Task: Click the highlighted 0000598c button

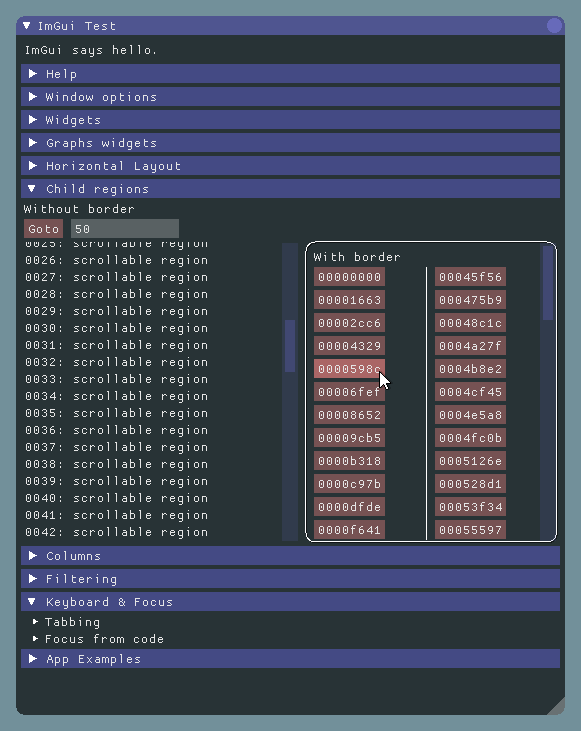Action: tap(349, 369)
